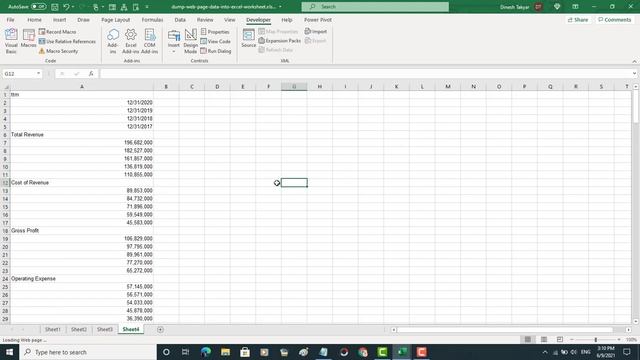Click Expansion Packs
The image size is (640, 360).
(280, 40)
